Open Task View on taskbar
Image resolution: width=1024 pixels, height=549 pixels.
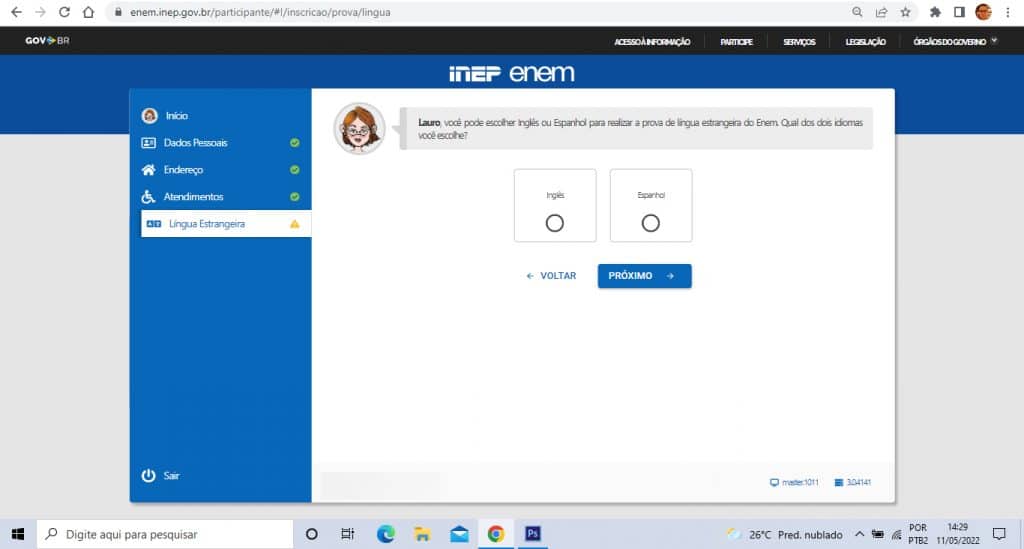[347, 534]
